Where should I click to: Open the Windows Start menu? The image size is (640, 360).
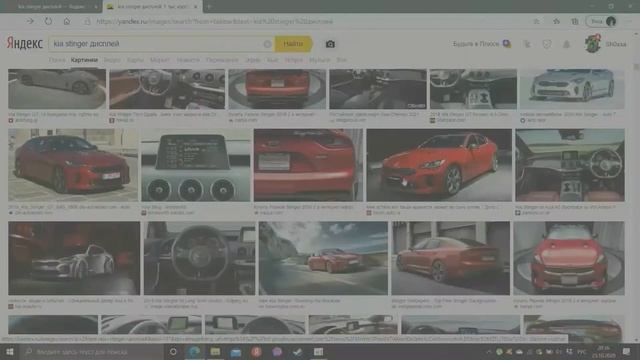click(x=10, y=352)
